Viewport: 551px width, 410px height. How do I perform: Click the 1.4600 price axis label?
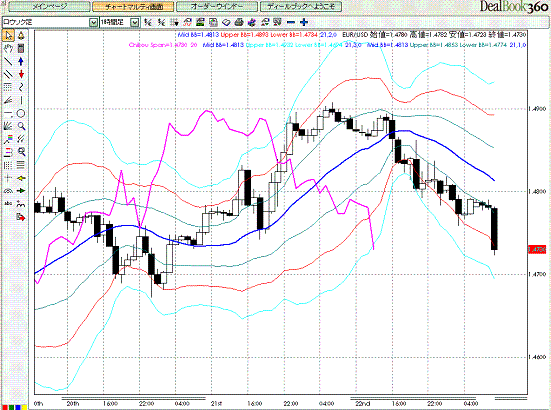(537, 357)
